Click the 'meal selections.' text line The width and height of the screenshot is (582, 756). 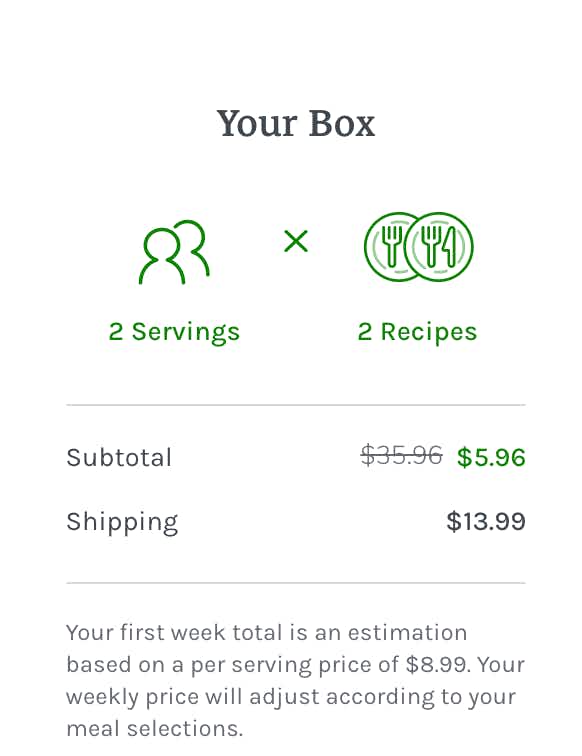point(154,729)
